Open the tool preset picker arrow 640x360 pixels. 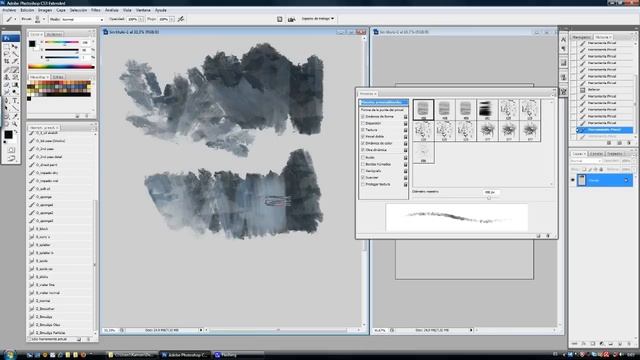pos(15,19)
